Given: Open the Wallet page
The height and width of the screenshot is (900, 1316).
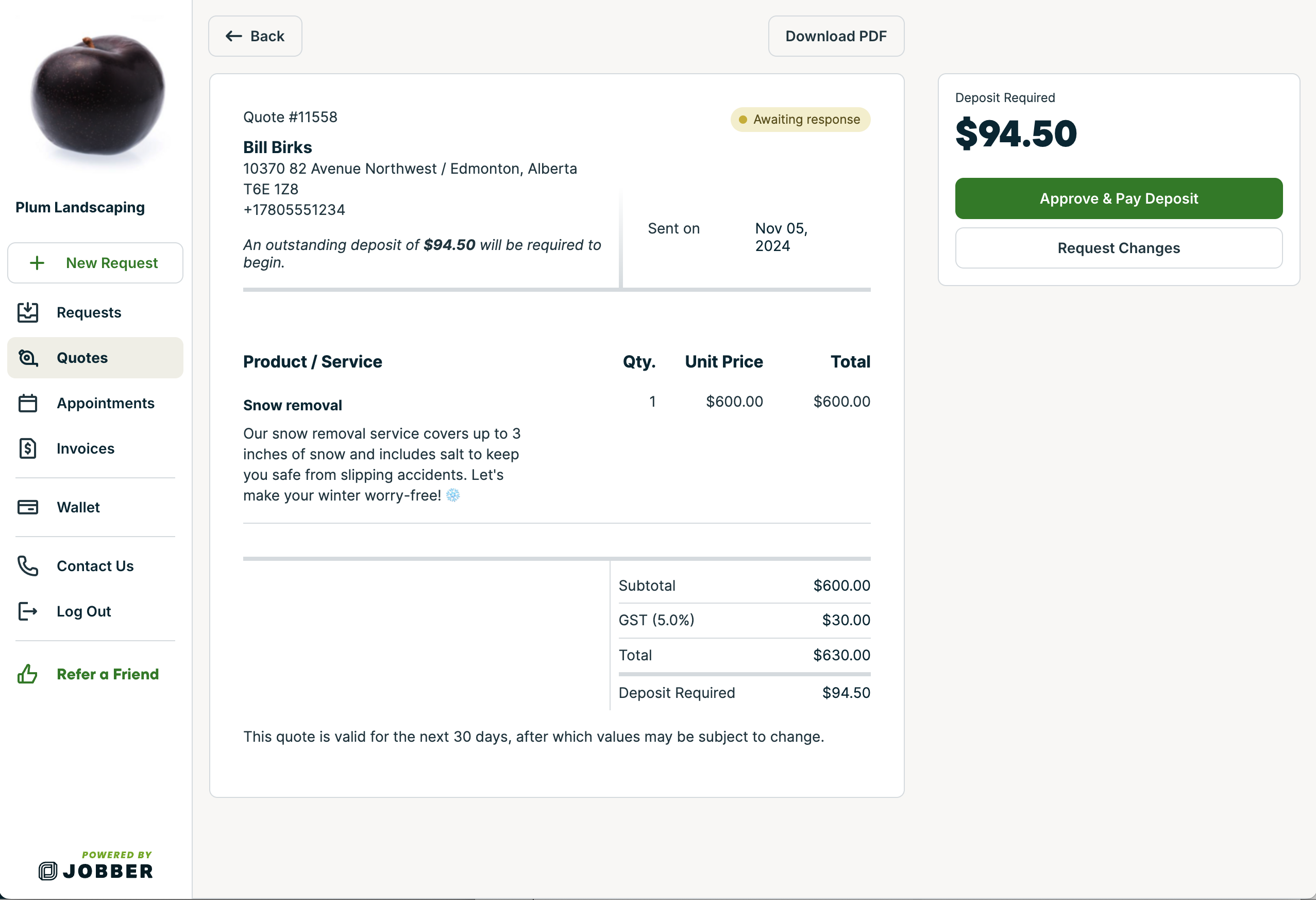Looking at the screenshot, I should click(78, 508).
